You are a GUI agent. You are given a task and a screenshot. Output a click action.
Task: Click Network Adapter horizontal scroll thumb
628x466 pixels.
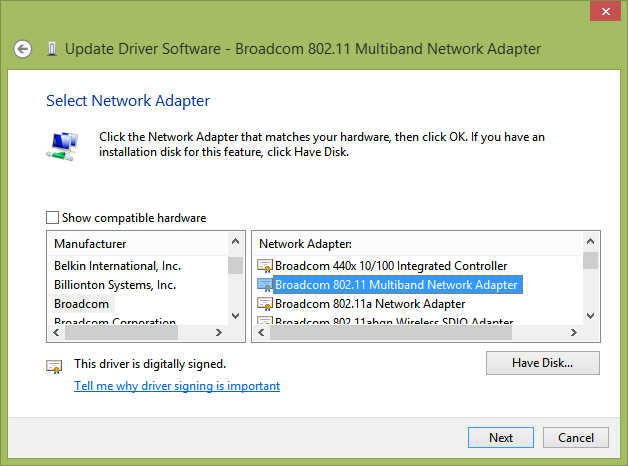(391, 333)
